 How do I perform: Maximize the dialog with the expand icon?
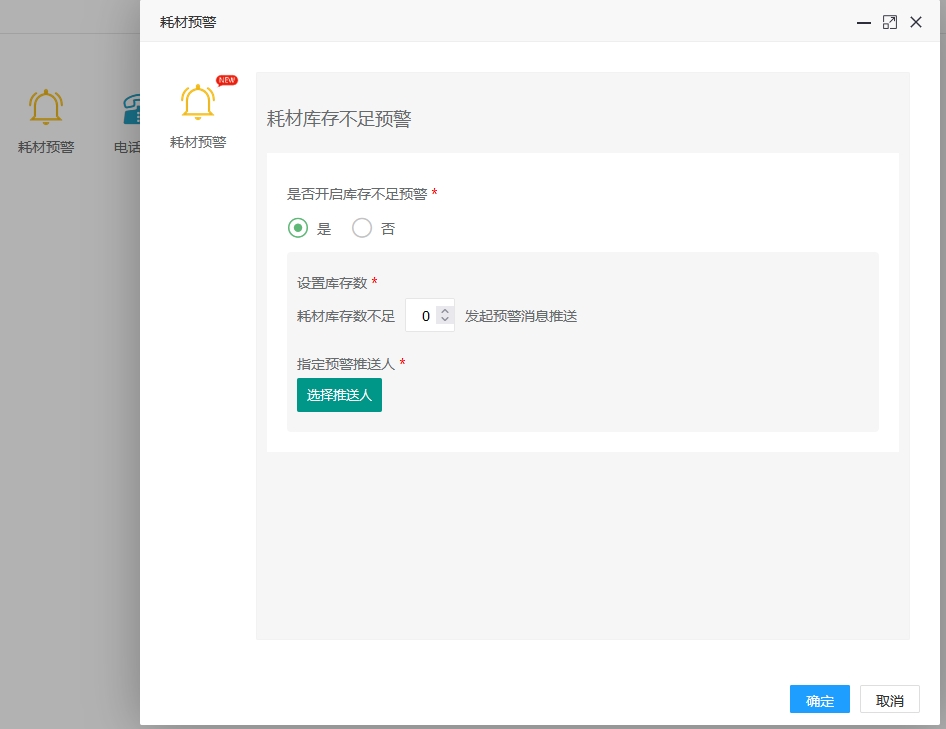(x=890, y=22)
